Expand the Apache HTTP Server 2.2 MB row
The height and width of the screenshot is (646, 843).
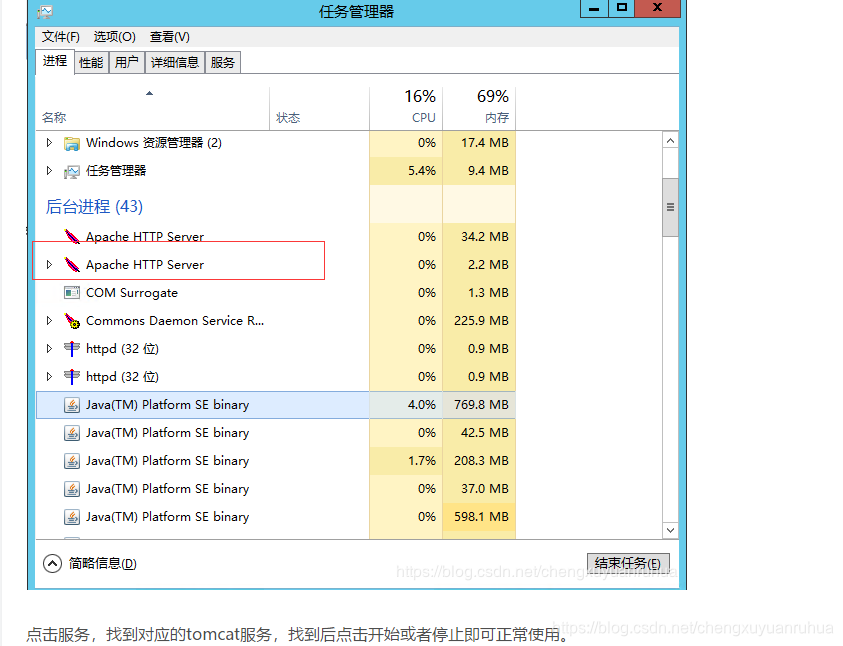[x=49, y=264]
